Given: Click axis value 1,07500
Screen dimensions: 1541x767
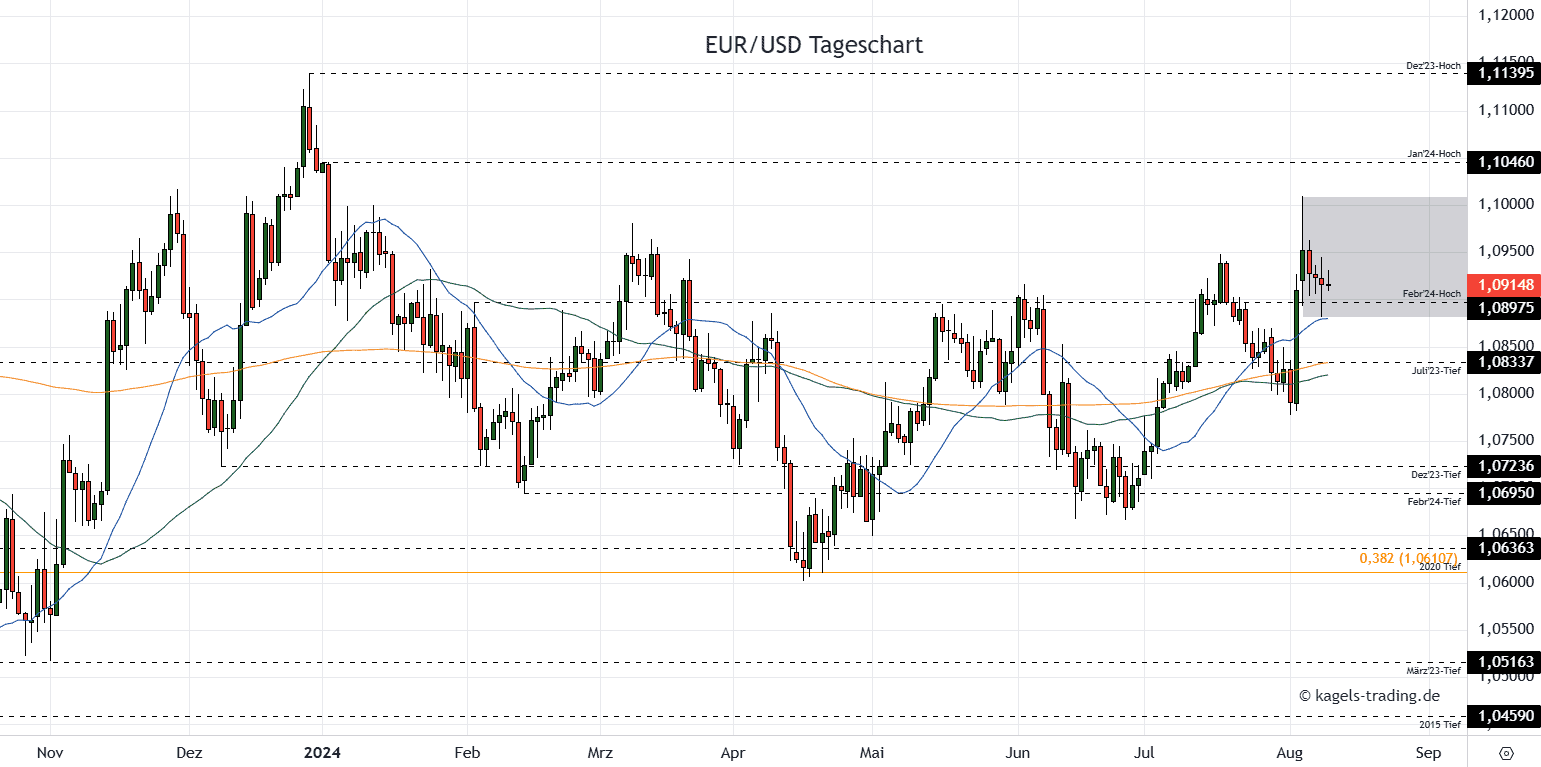Looking at the screenshot, I should click(1506, 440).
